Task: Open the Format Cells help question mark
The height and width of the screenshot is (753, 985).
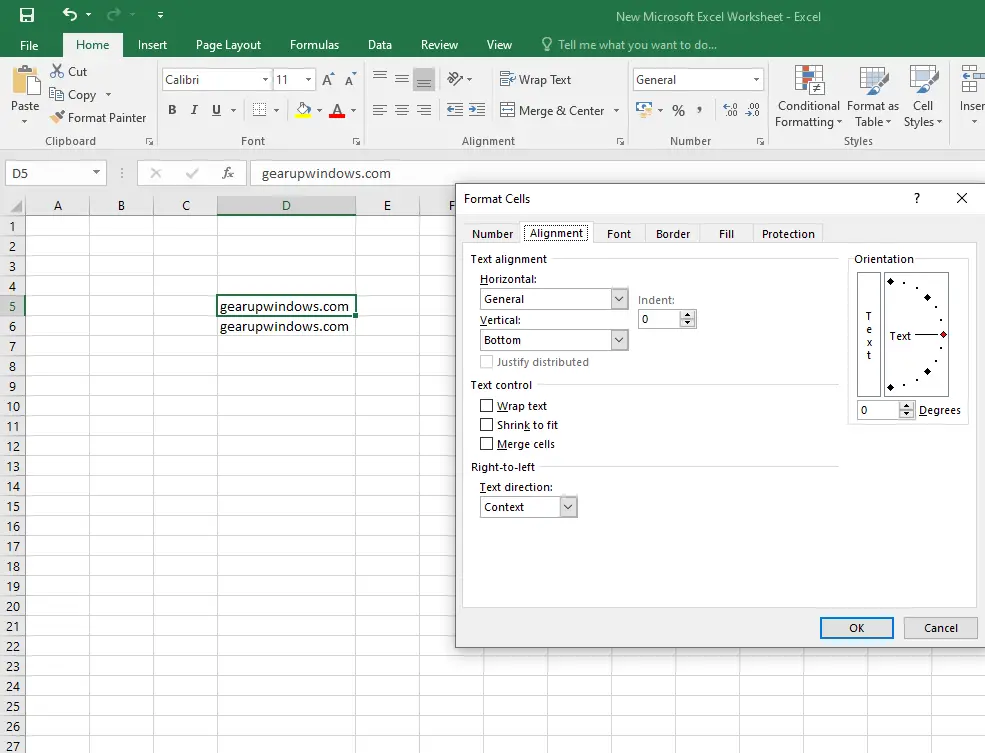Action: (917, 198)
